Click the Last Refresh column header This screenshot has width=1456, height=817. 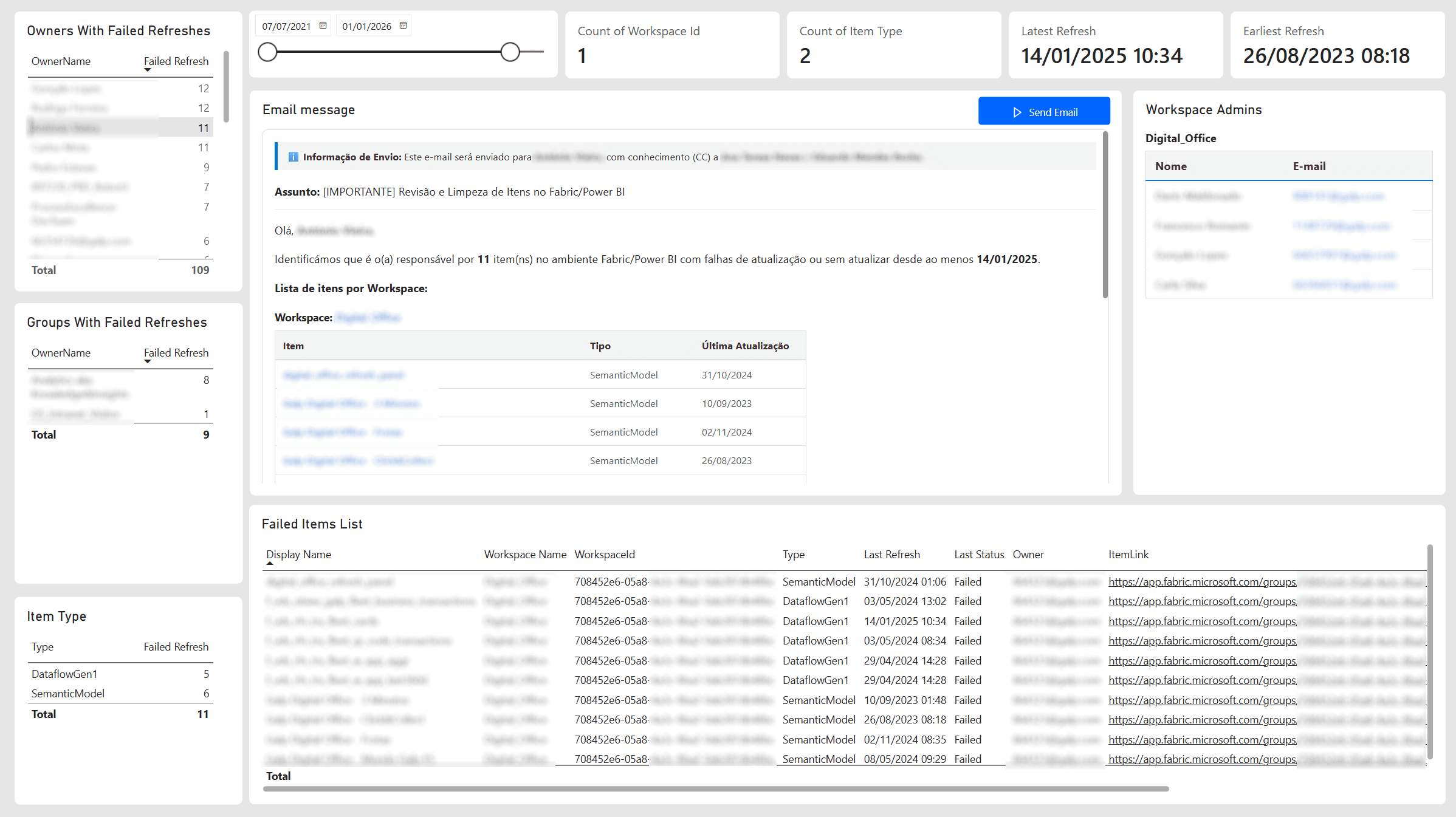point(891,555)
